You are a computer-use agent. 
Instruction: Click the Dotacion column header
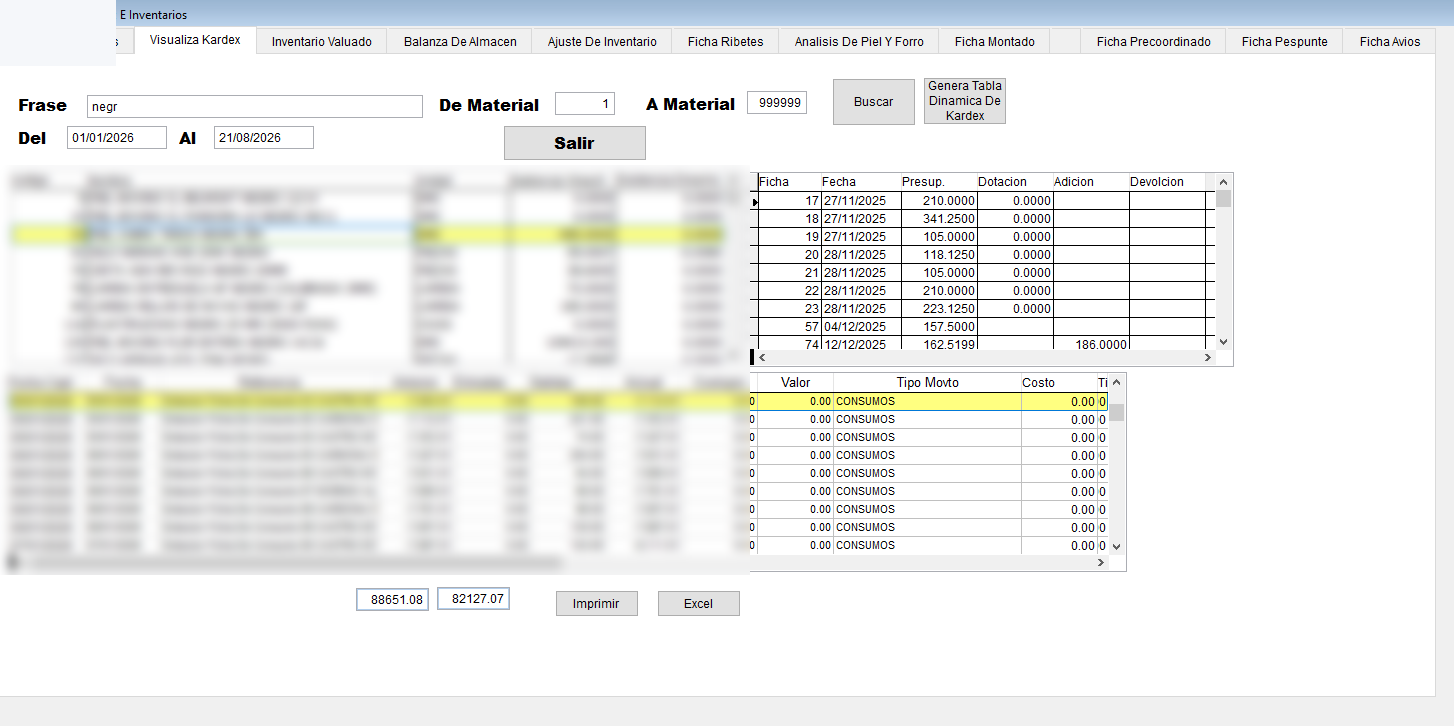point(1015,182)
